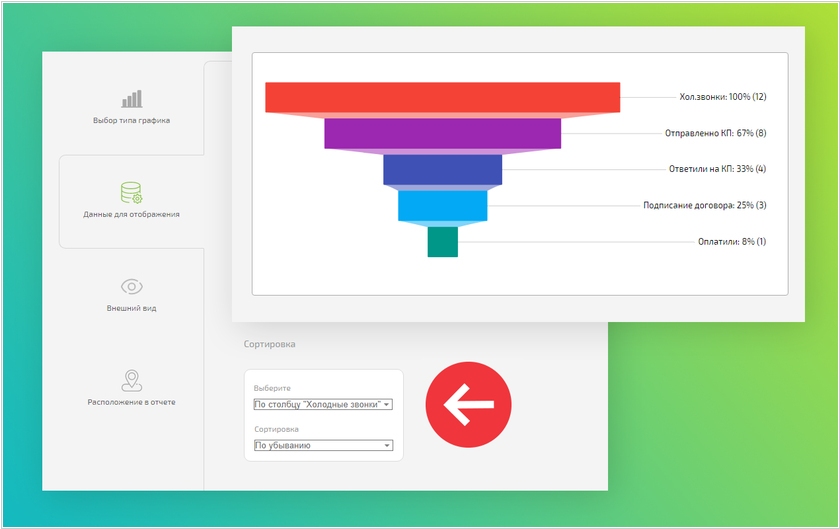Click the purple Отправленно КП funnel segment
Screen dimensions: 840x529
click(x=442, y=133)
